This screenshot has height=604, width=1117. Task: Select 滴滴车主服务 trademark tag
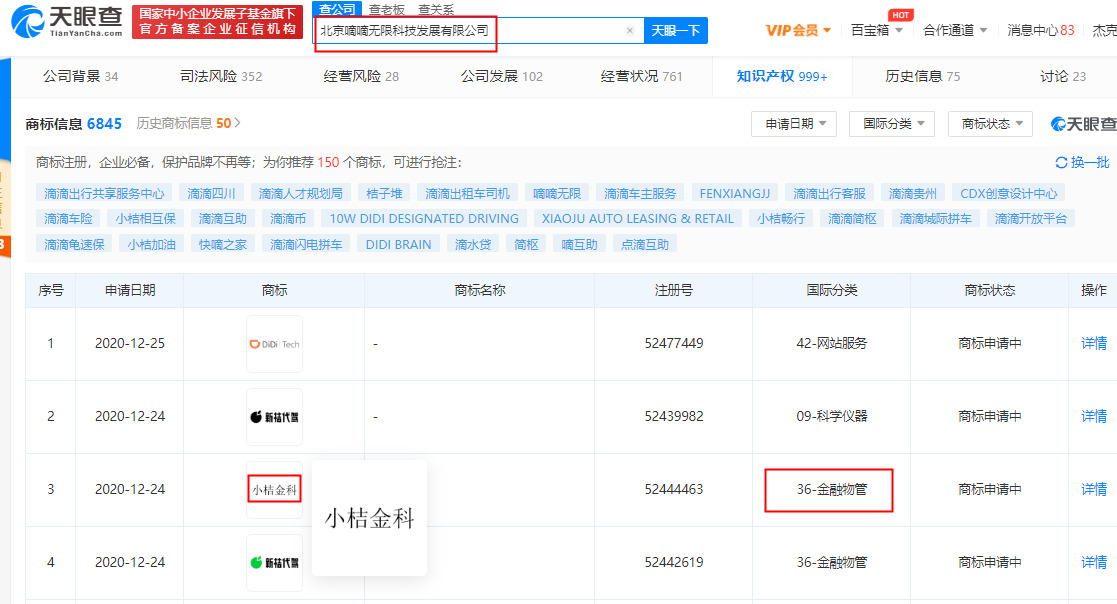click(x=640, y=193)
